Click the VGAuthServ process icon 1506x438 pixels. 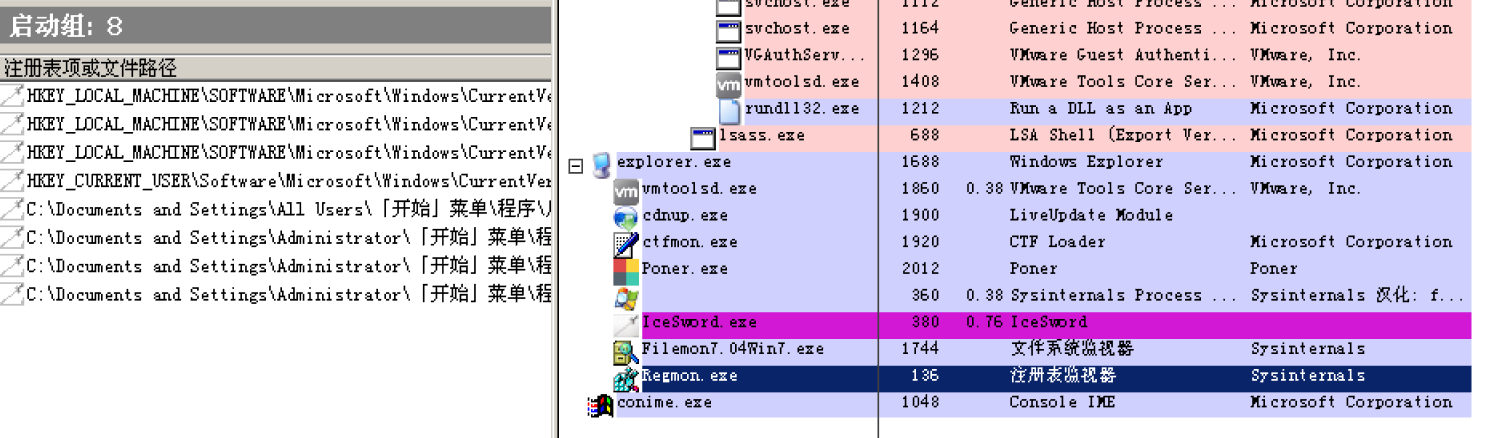[729, 57]
